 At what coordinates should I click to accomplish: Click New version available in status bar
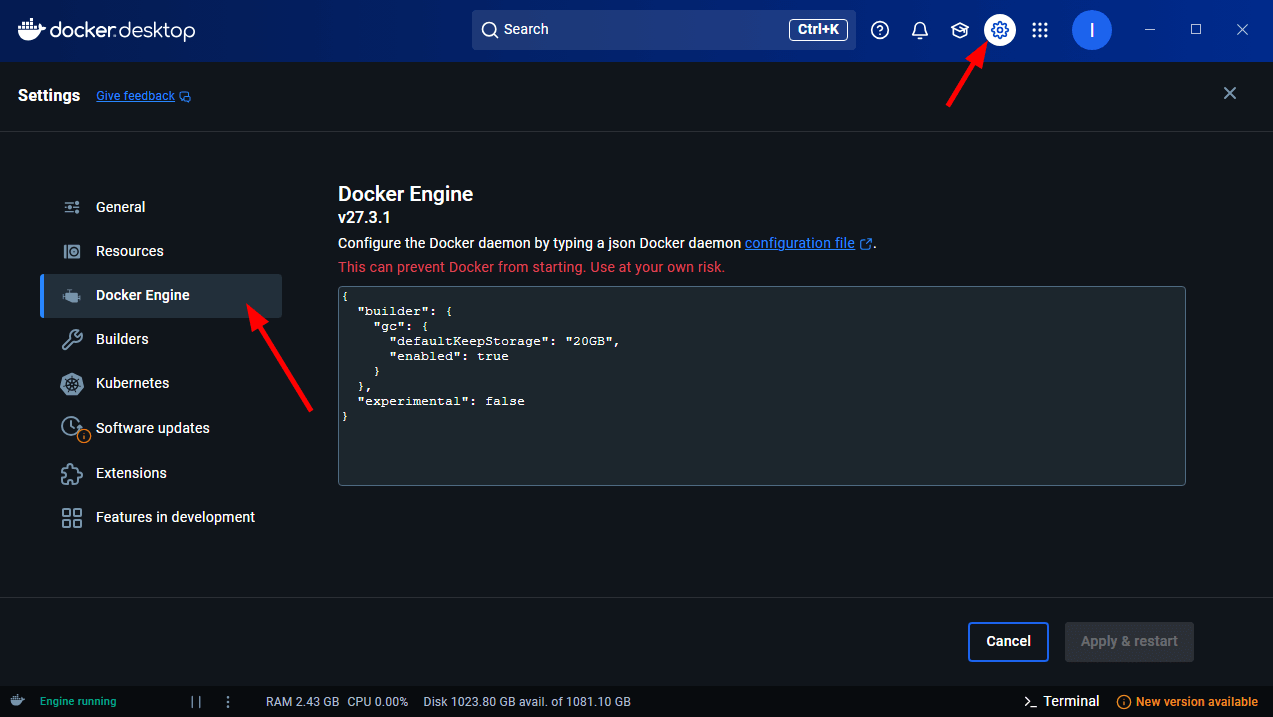click(x=1196, y=701)
